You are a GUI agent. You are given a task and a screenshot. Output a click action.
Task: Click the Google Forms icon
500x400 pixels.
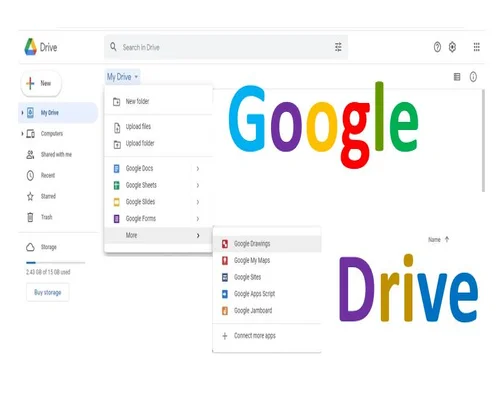[x=116, y=219]
